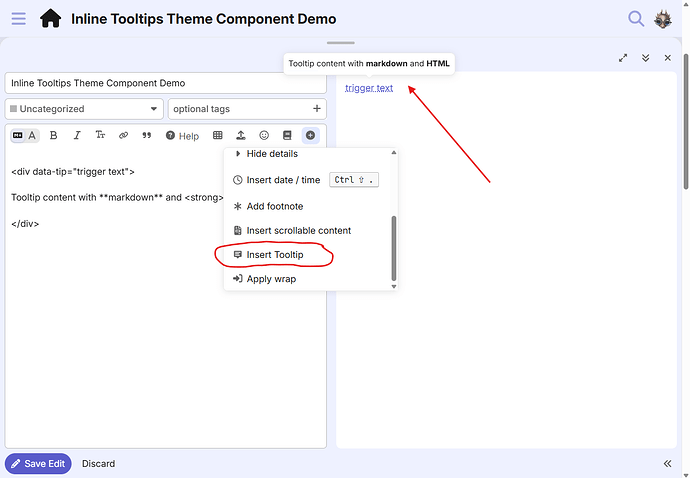Open formatting Help
The height and width of the screenshot is (478, 690).
[182, 136]
